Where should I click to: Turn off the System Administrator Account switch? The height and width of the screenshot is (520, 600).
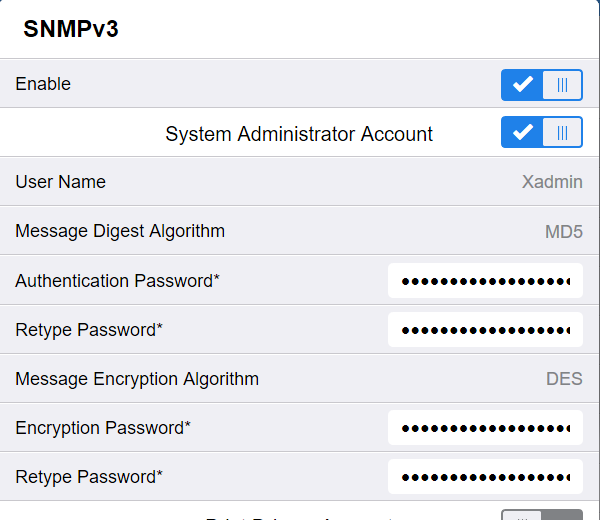[541, 133]
